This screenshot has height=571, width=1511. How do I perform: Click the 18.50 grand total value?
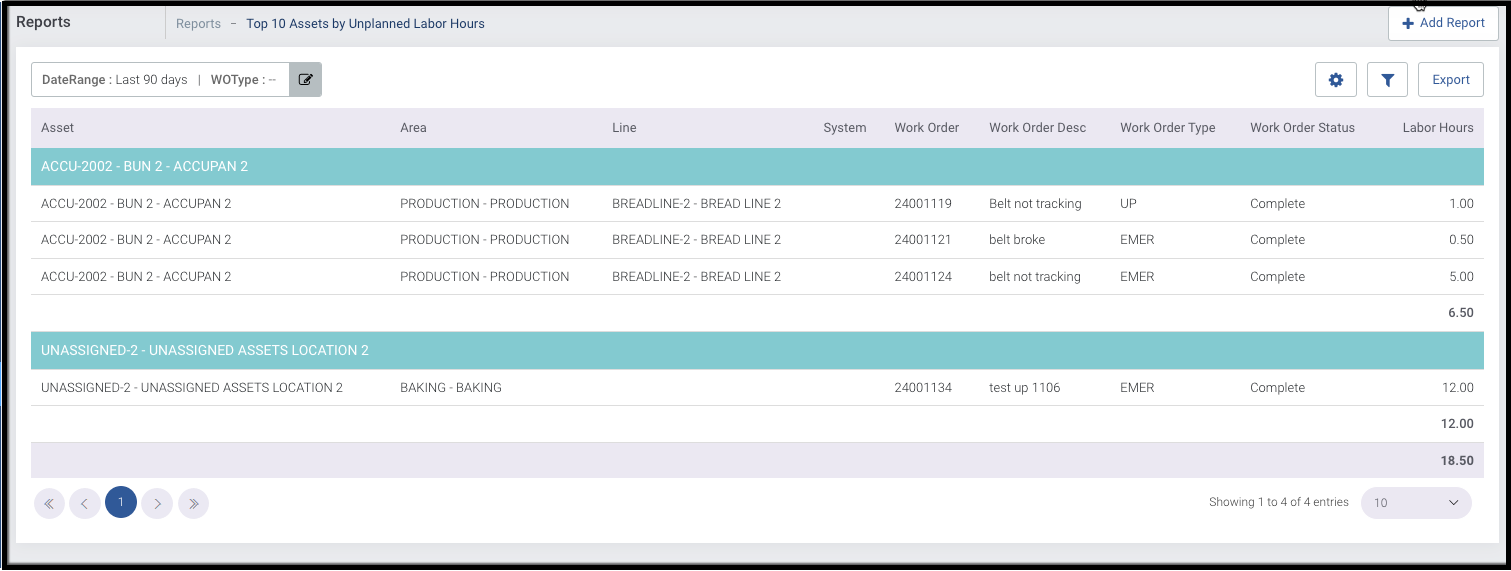pos(1458,461)
